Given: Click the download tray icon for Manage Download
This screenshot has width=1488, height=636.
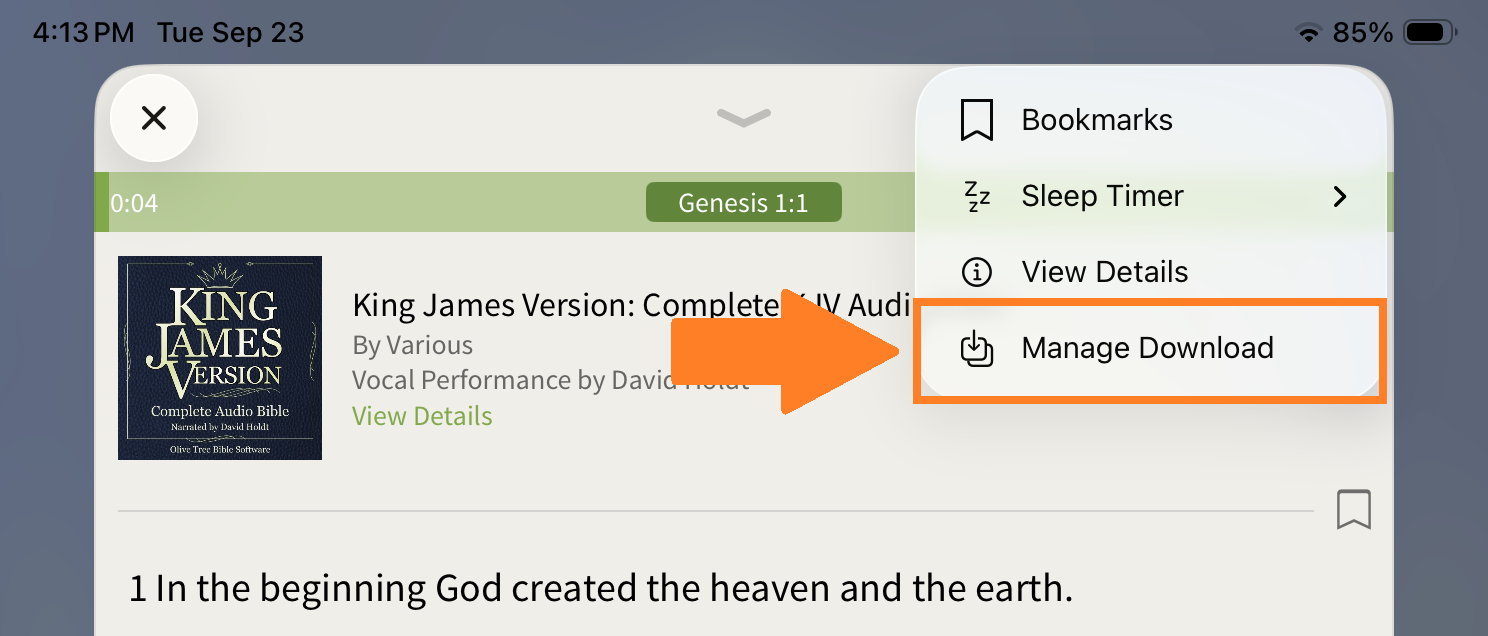Looking at the screenshot, I should [976, 348].
